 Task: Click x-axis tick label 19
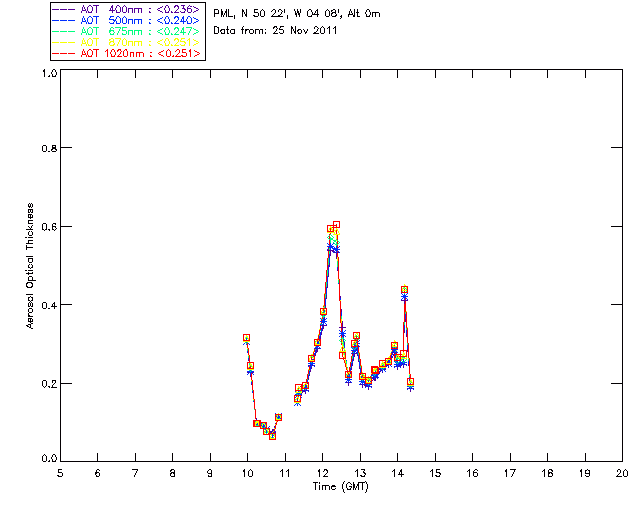click(x=585, y=474)
